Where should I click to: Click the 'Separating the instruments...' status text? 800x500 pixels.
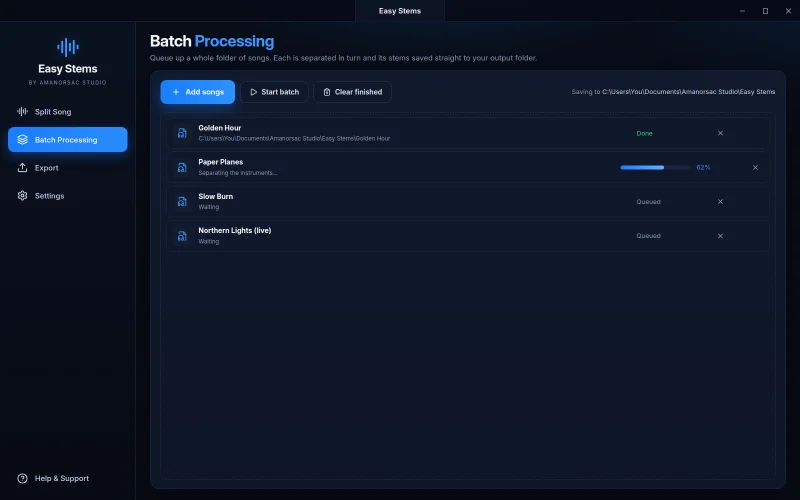238,172
